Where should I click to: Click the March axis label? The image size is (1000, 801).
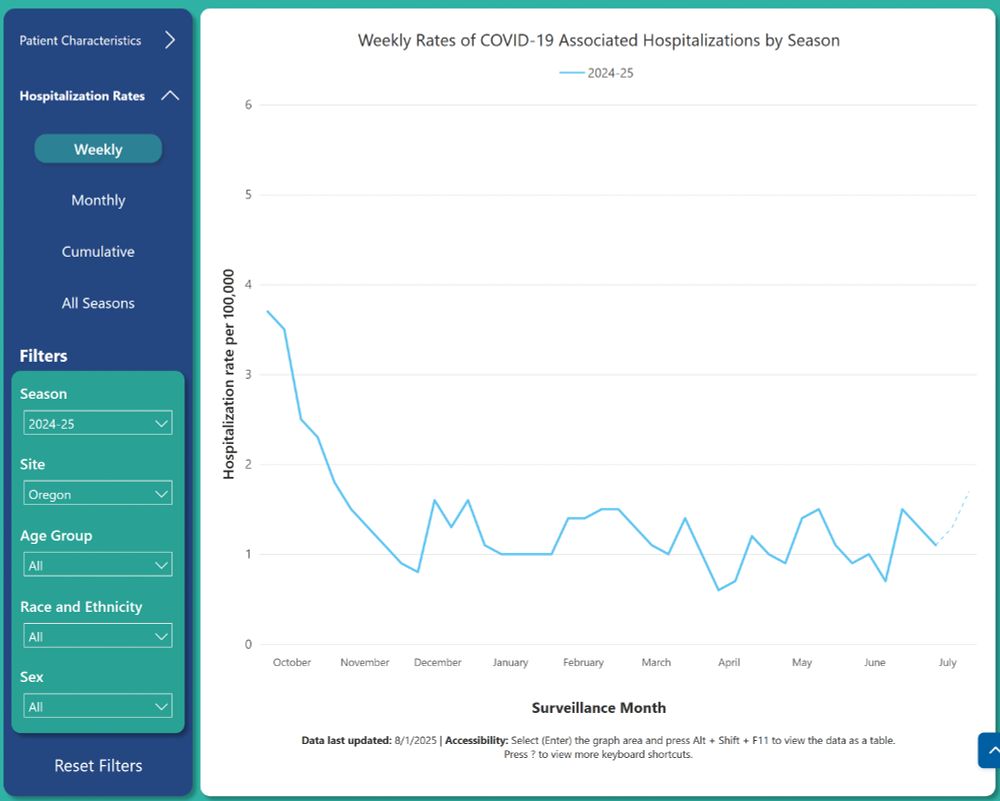click(x=656, y=662)
